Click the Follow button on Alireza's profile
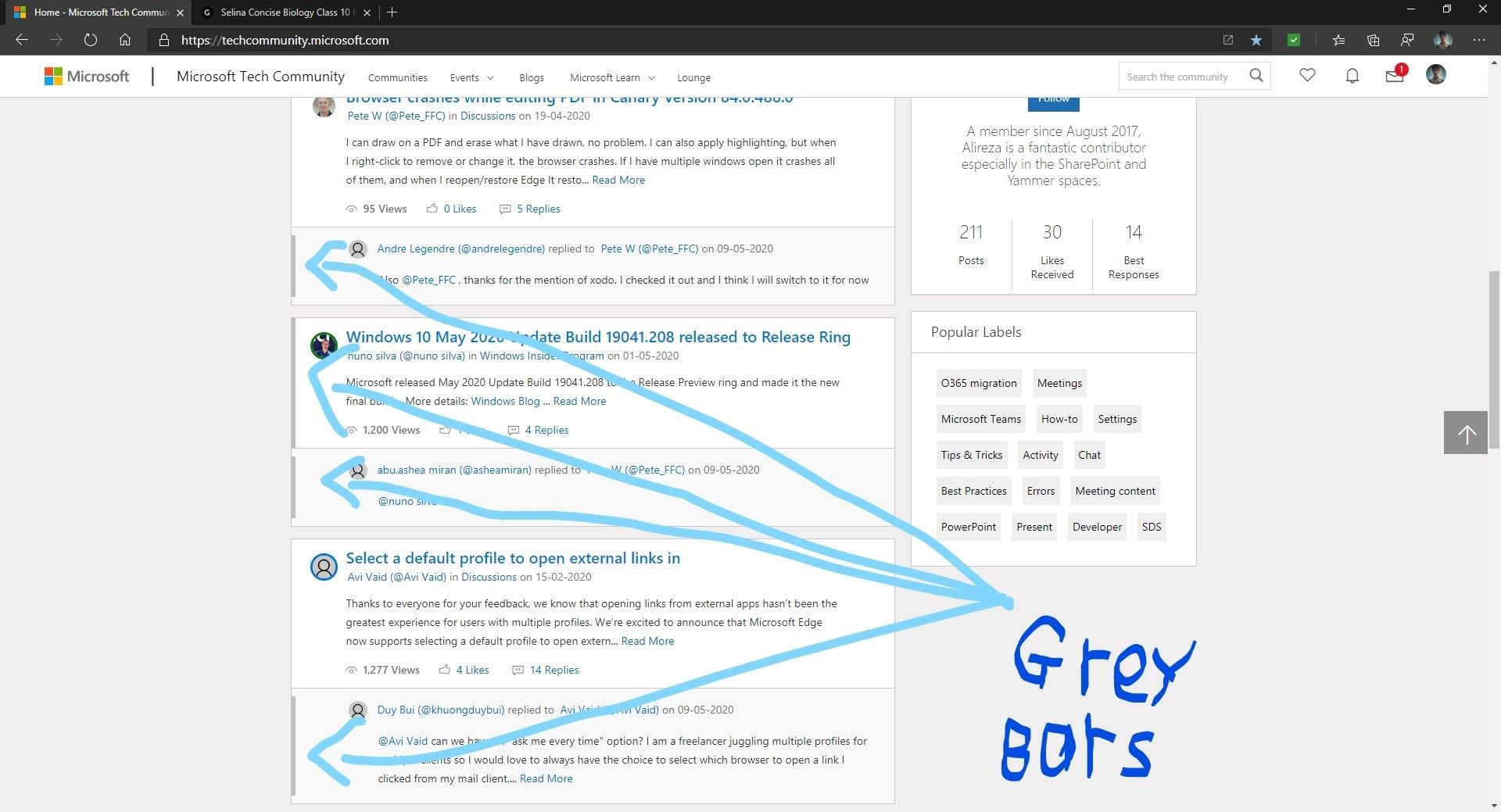 (x=1053, y=98)
